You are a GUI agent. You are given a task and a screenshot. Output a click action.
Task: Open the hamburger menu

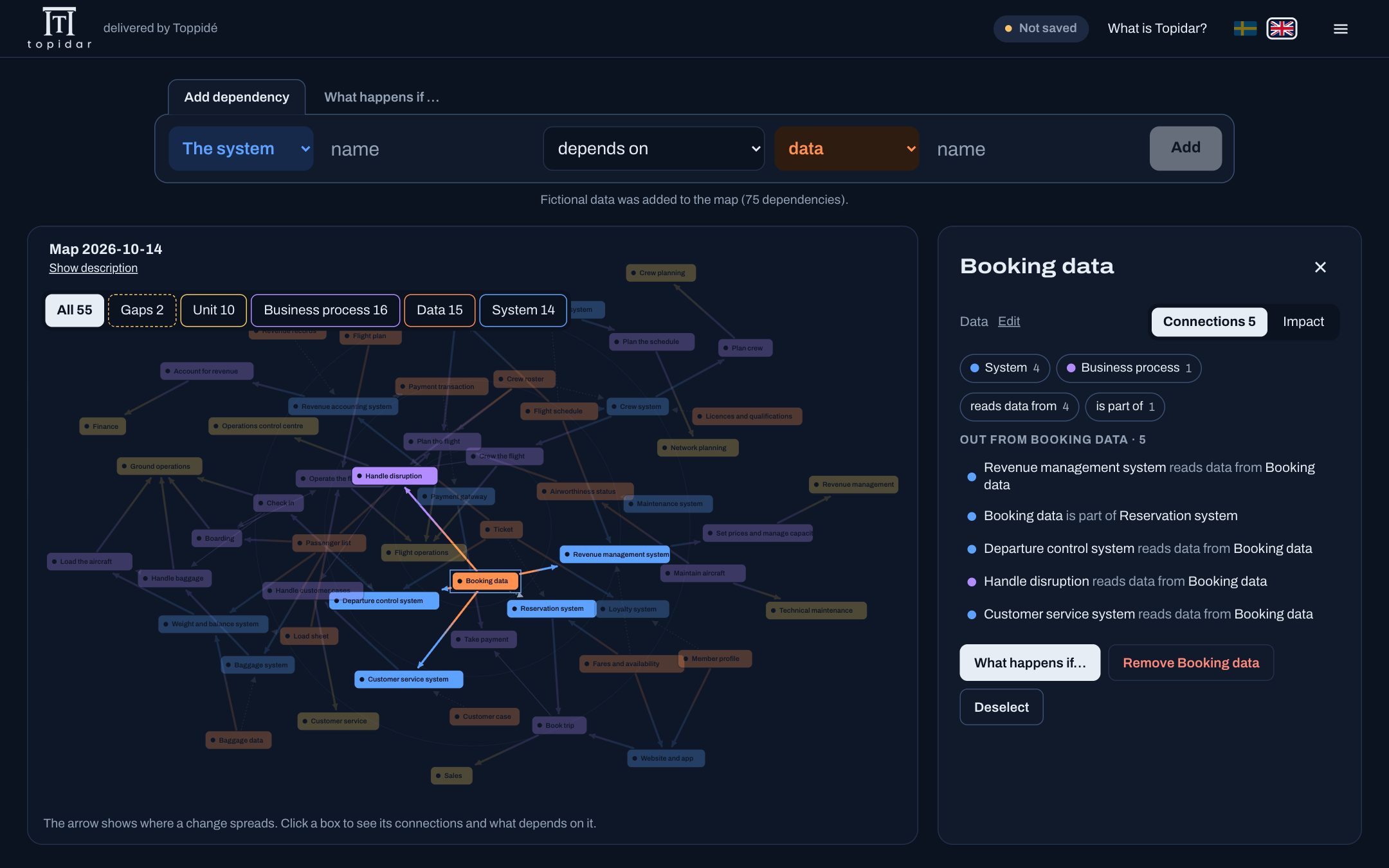(x=1340, y=29)
